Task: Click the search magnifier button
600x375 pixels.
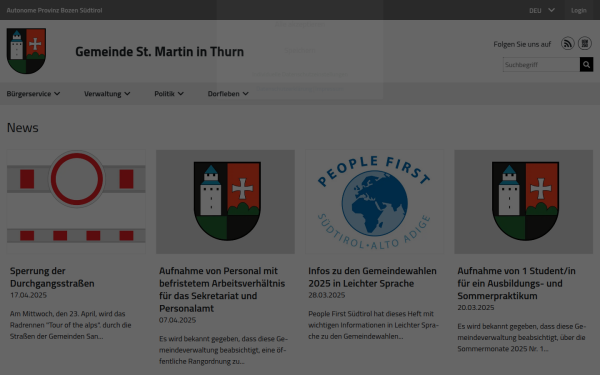Action: point(586,65)
